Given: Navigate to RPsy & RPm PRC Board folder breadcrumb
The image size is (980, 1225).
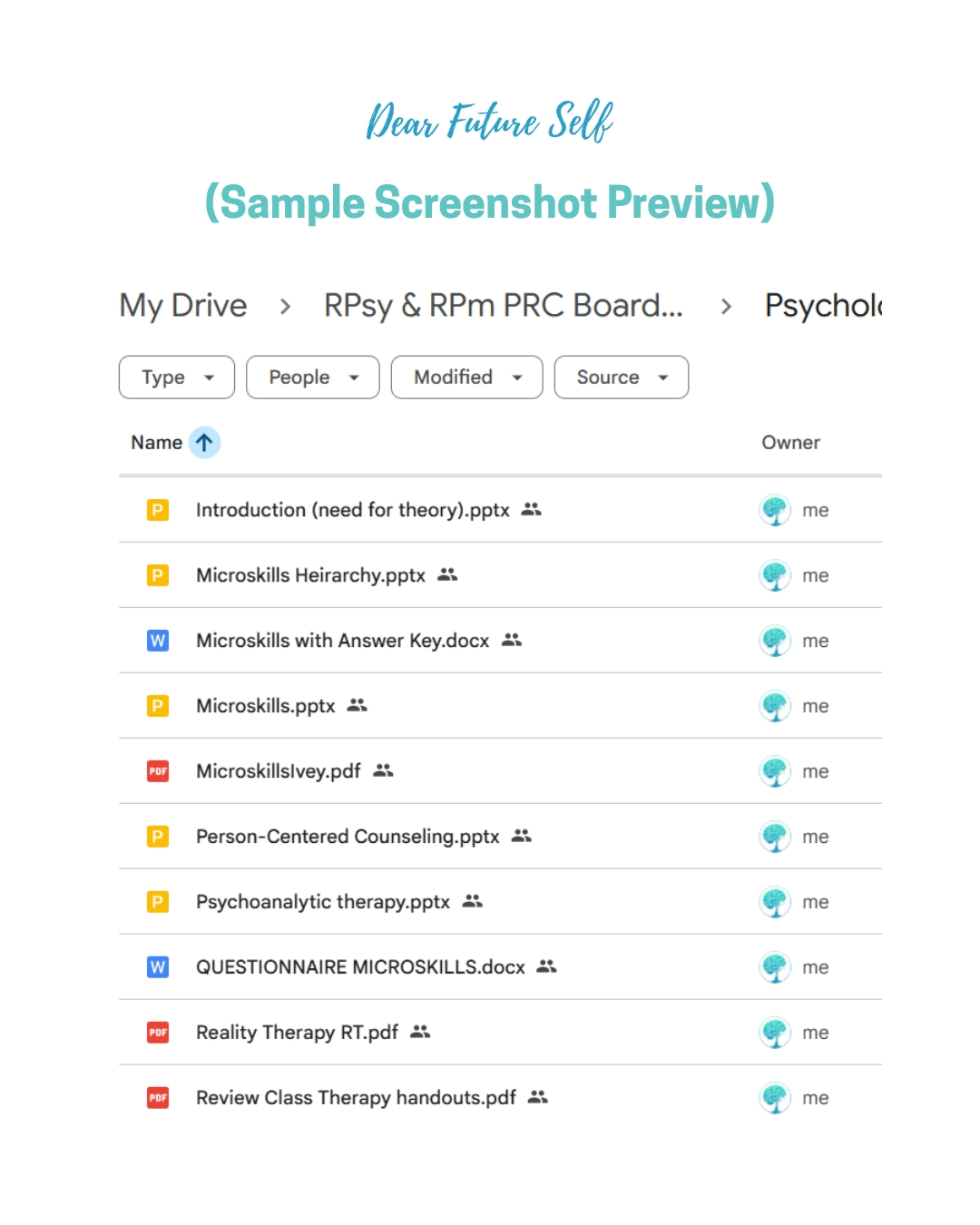Looking at the screenshot, I should (x=504, y=306).
